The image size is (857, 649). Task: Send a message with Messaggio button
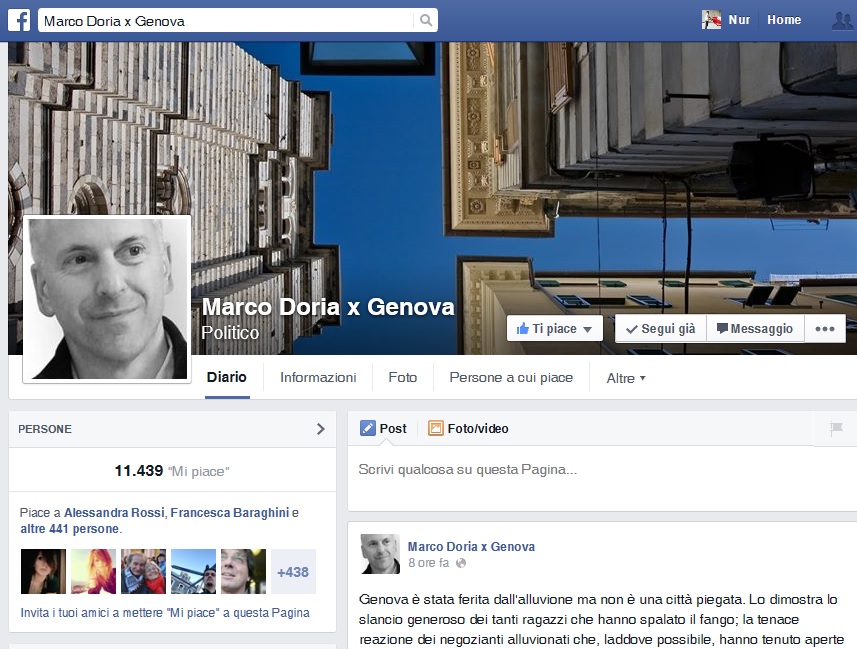[x=755, y=329]
